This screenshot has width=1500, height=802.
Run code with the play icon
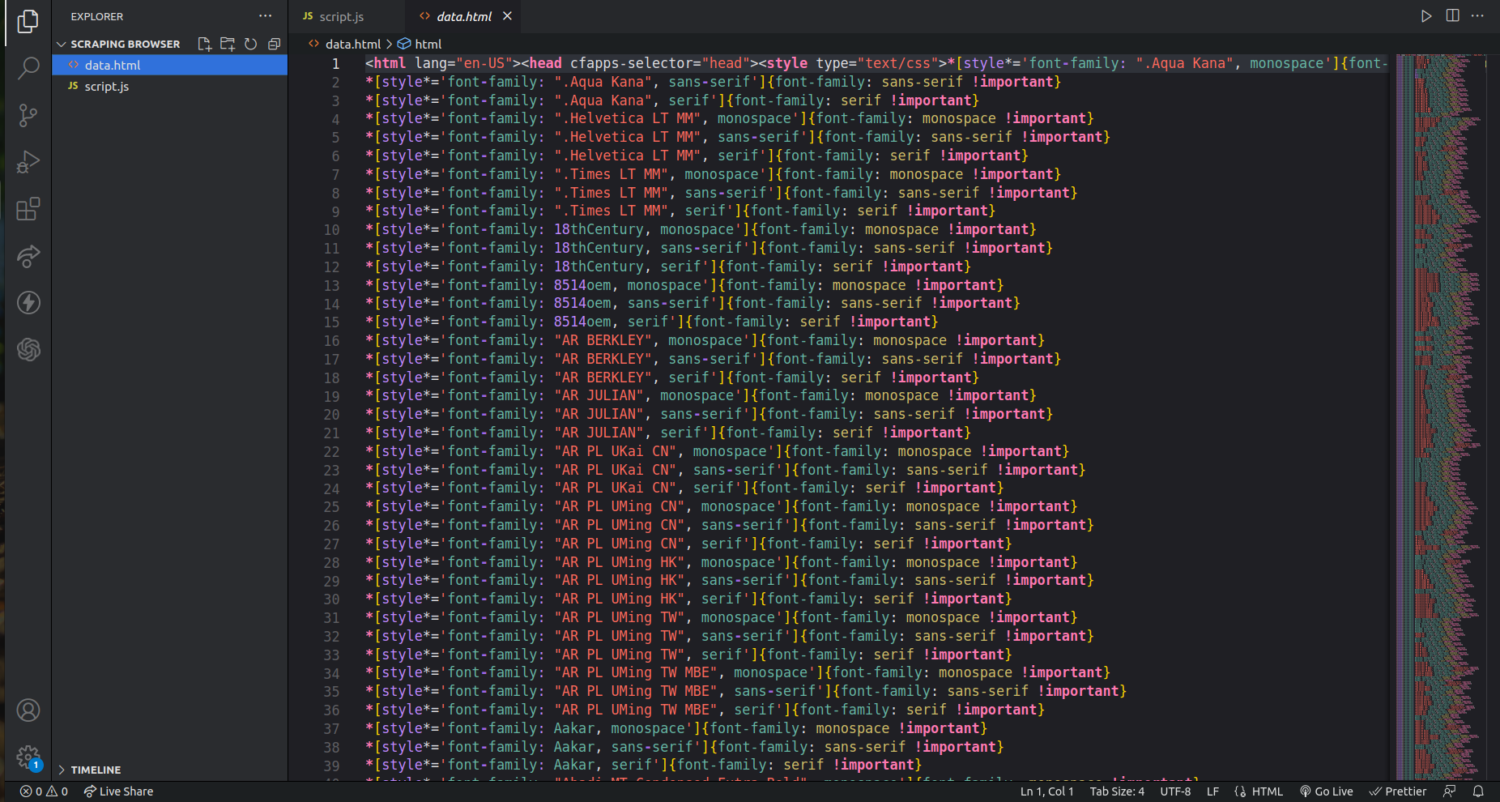[1427, 16]
